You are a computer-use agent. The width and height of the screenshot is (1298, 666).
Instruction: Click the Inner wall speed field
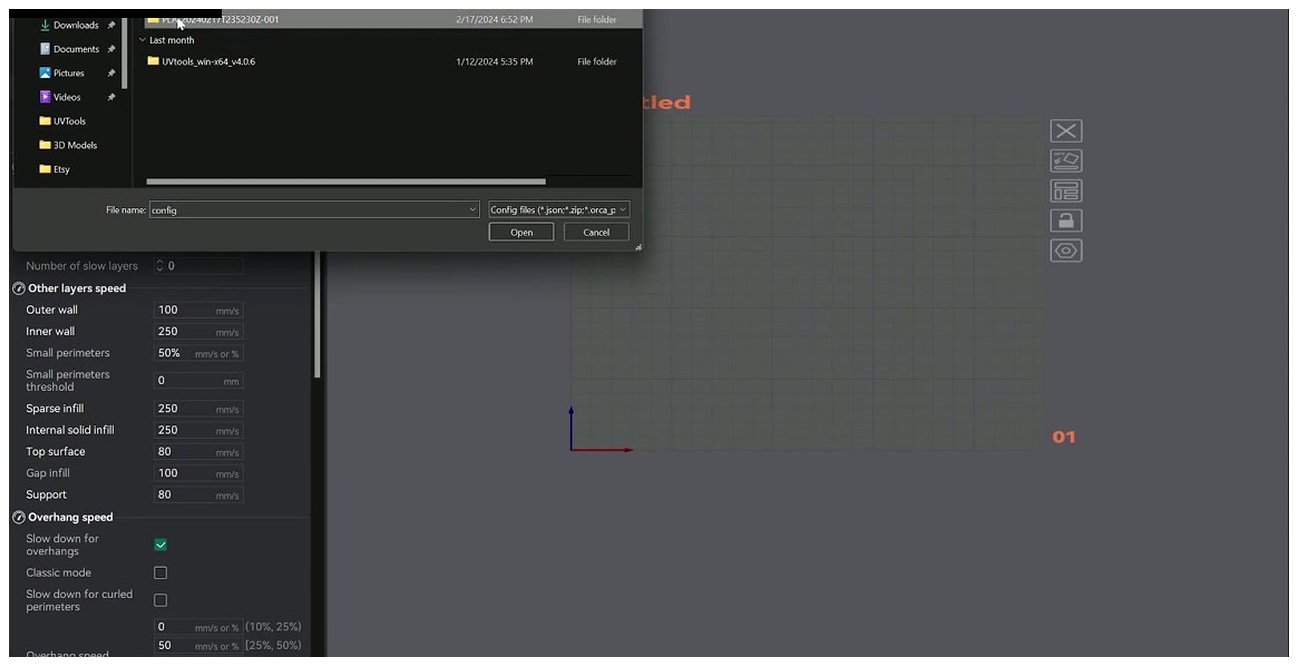198,332
